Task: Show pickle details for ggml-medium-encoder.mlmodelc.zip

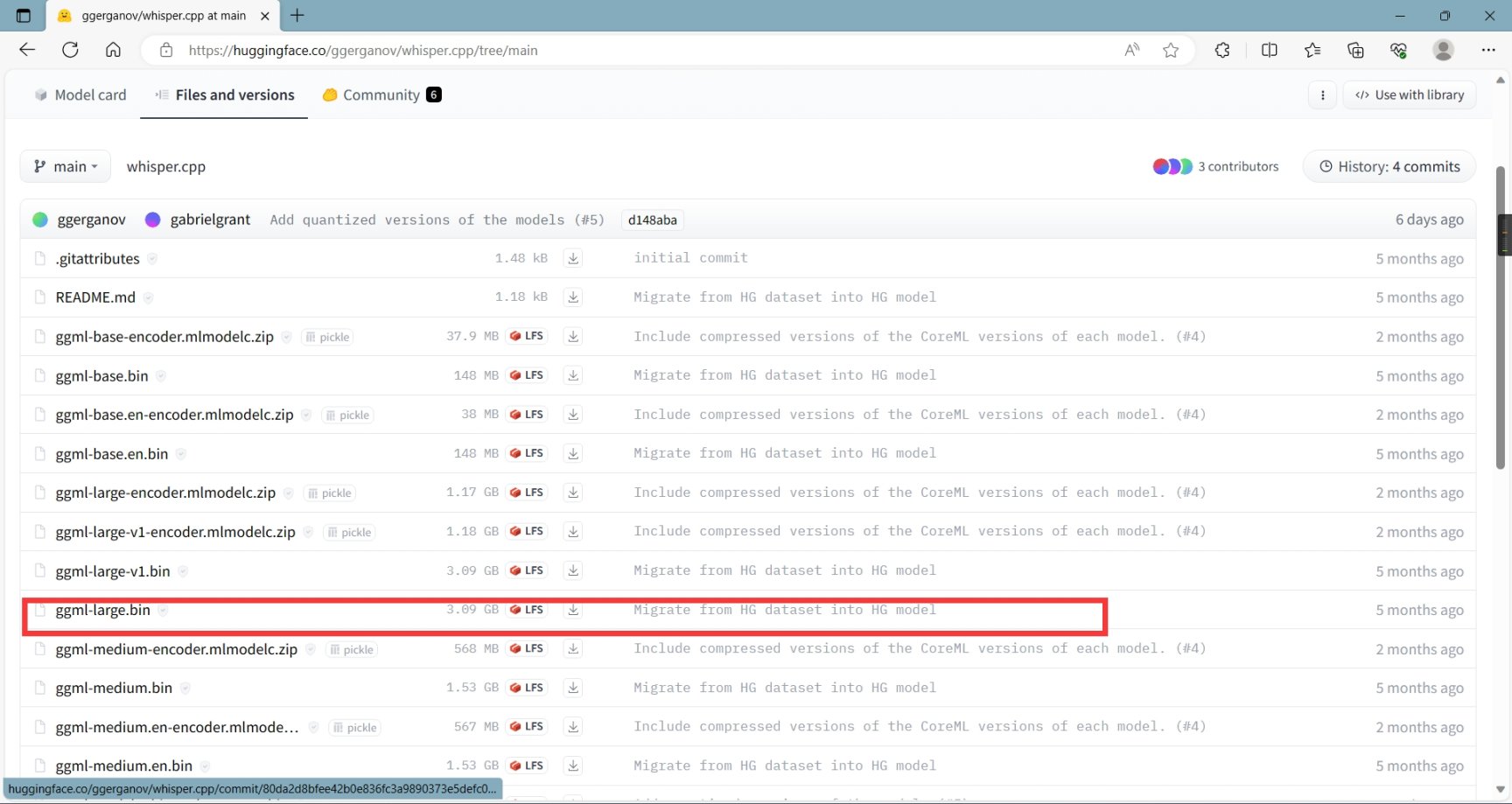Action: 351,649
